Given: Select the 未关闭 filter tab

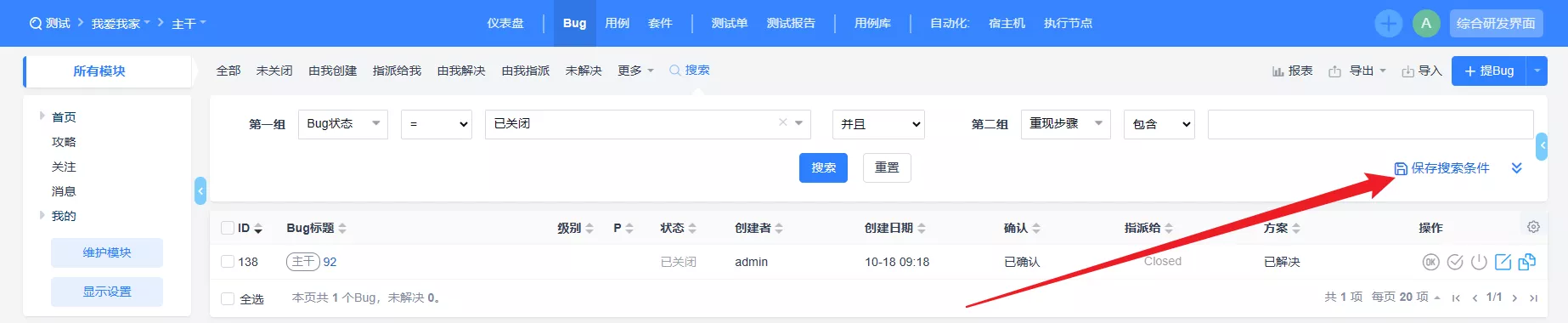Looking at the screenshot, I should pyautogui.click(x=274, y=71).
